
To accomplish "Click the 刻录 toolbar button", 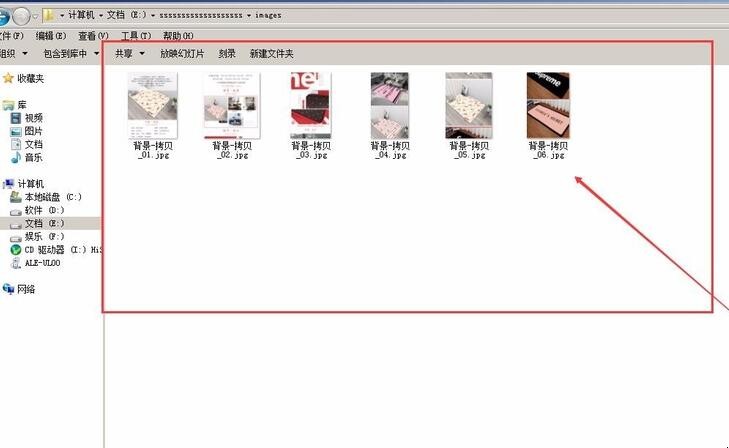I will pyautogui.click(x=227, y=53).
